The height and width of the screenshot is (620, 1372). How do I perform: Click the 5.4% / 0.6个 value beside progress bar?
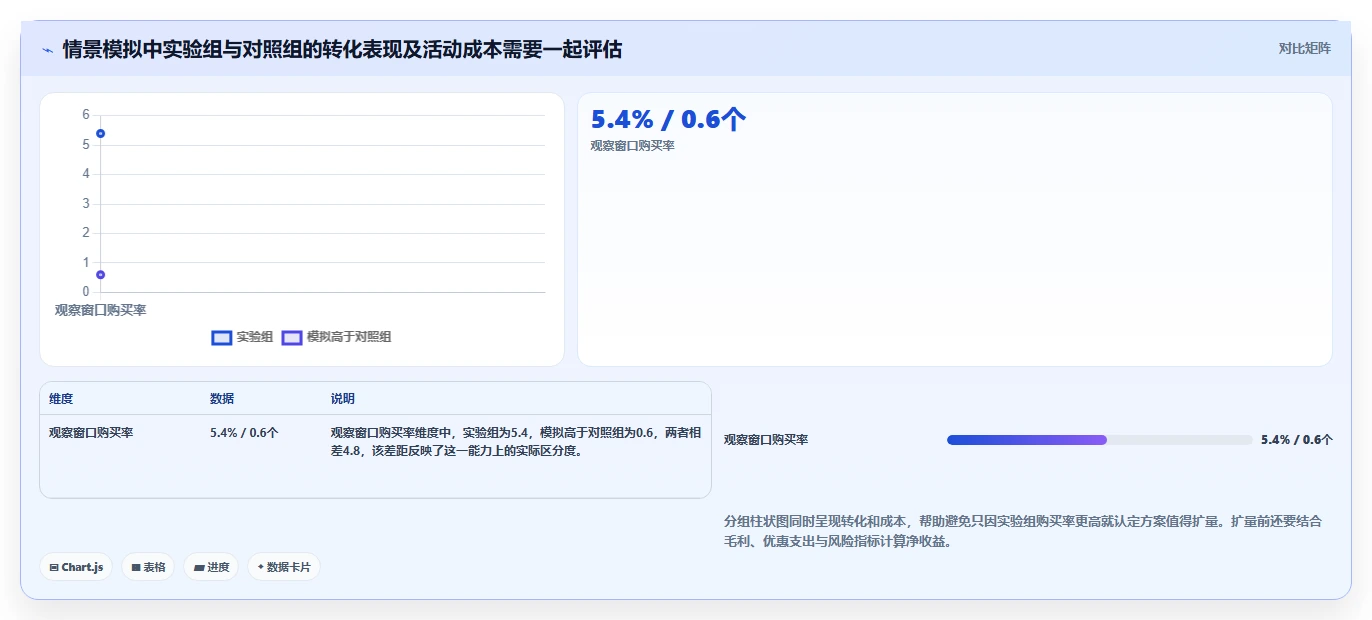[x=1297, y=440]
